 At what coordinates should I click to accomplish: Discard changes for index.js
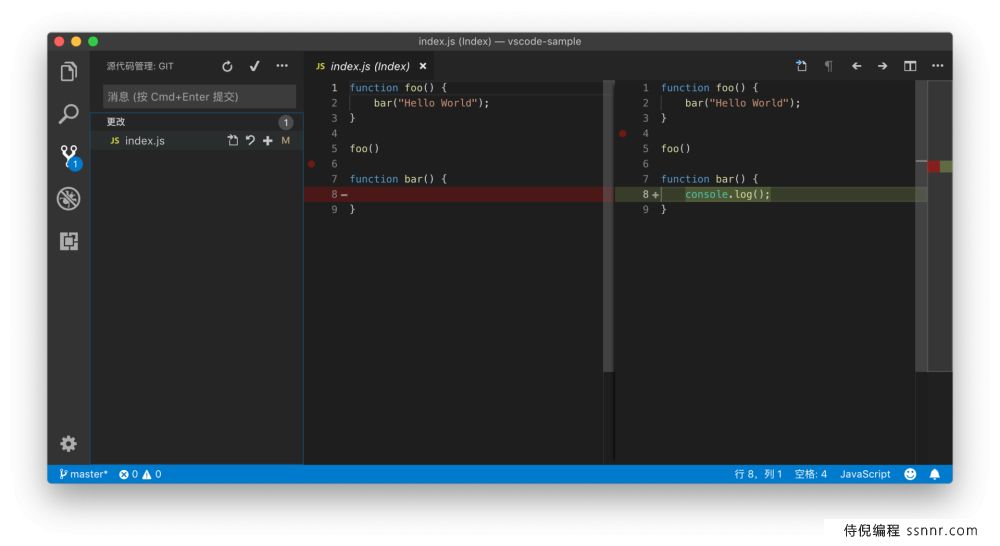click(x=251, y=140)
